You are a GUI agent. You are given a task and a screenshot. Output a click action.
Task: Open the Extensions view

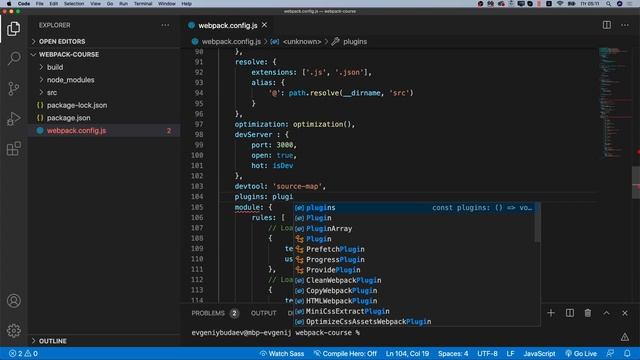[x=13, y=149]
